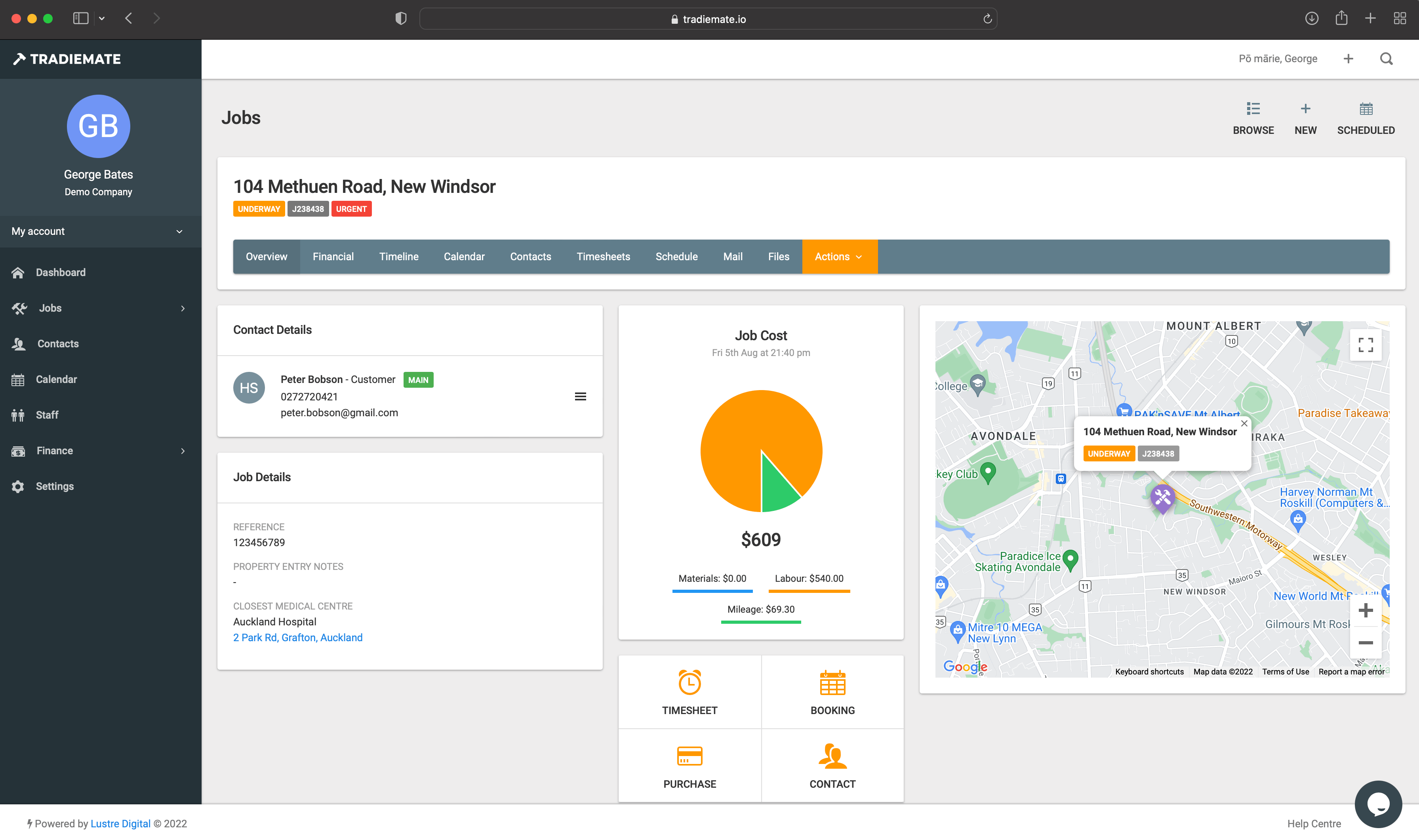Click the Purchase credit card icon
Screen dimensions: 1419x840
click(x=690, y=756)
